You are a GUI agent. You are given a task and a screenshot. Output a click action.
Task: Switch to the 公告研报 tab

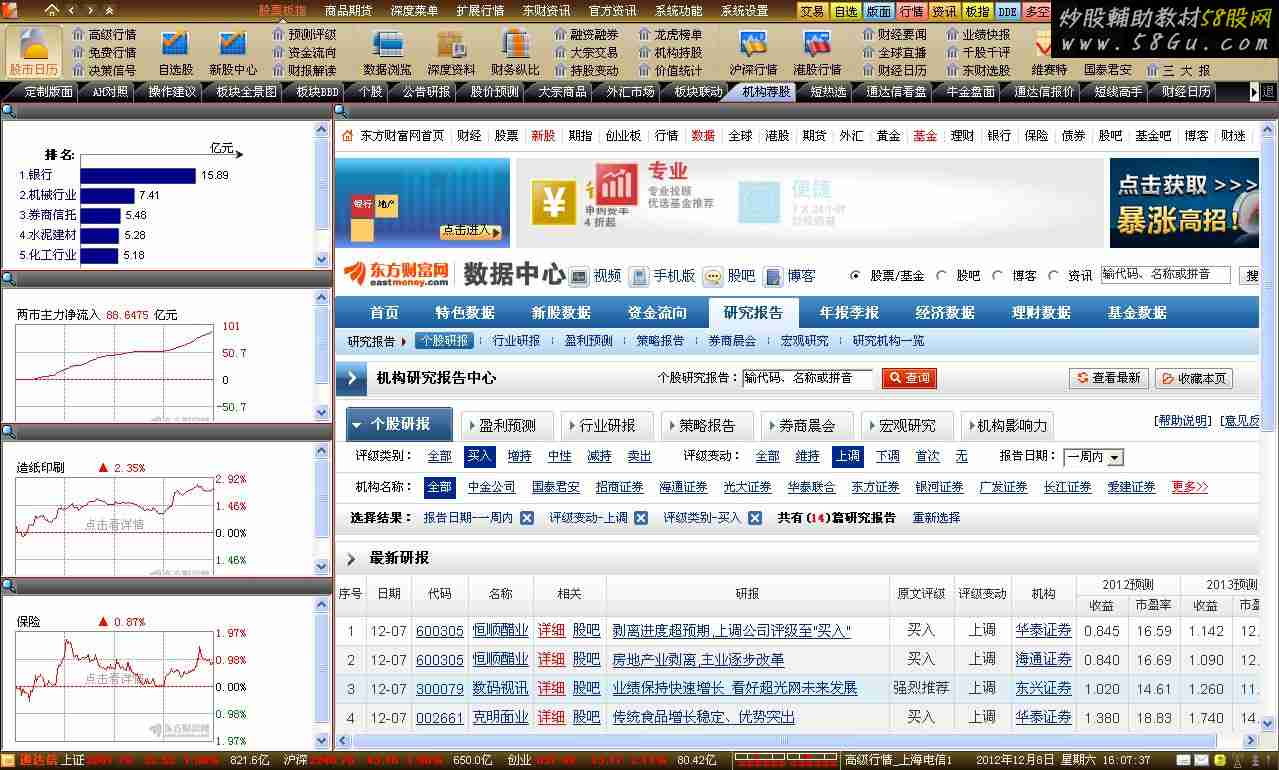426,91
